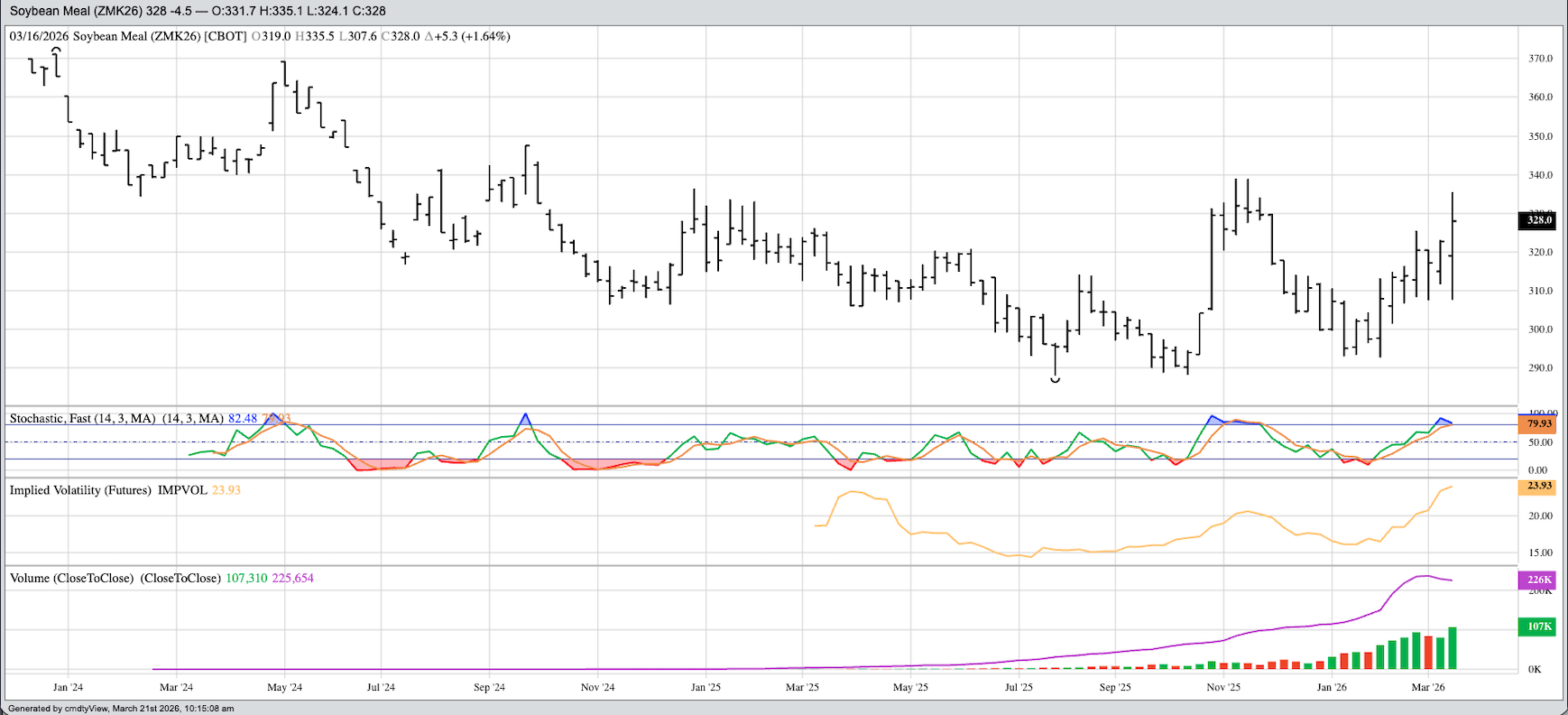Click the Nov '25 date axis label

coord(1223,687)
